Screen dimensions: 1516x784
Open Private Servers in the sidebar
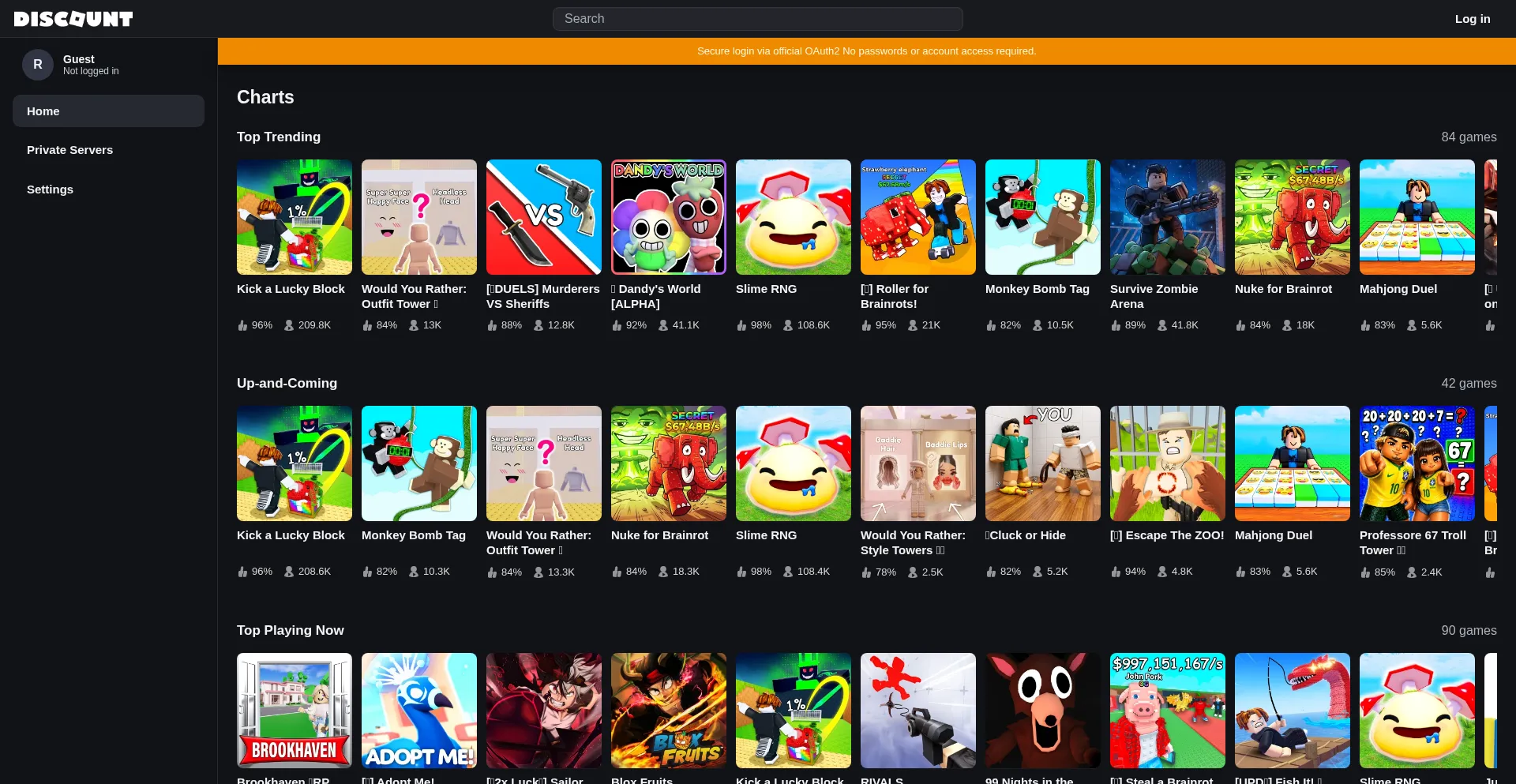(x=108, y=150)
